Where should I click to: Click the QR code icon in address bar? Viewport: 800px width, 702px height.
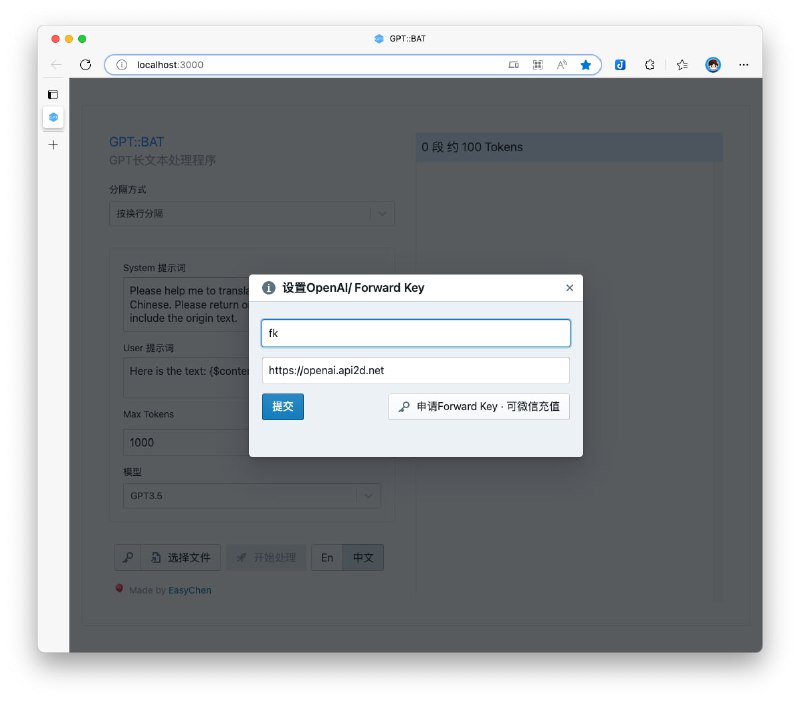(x=538, y=64)
